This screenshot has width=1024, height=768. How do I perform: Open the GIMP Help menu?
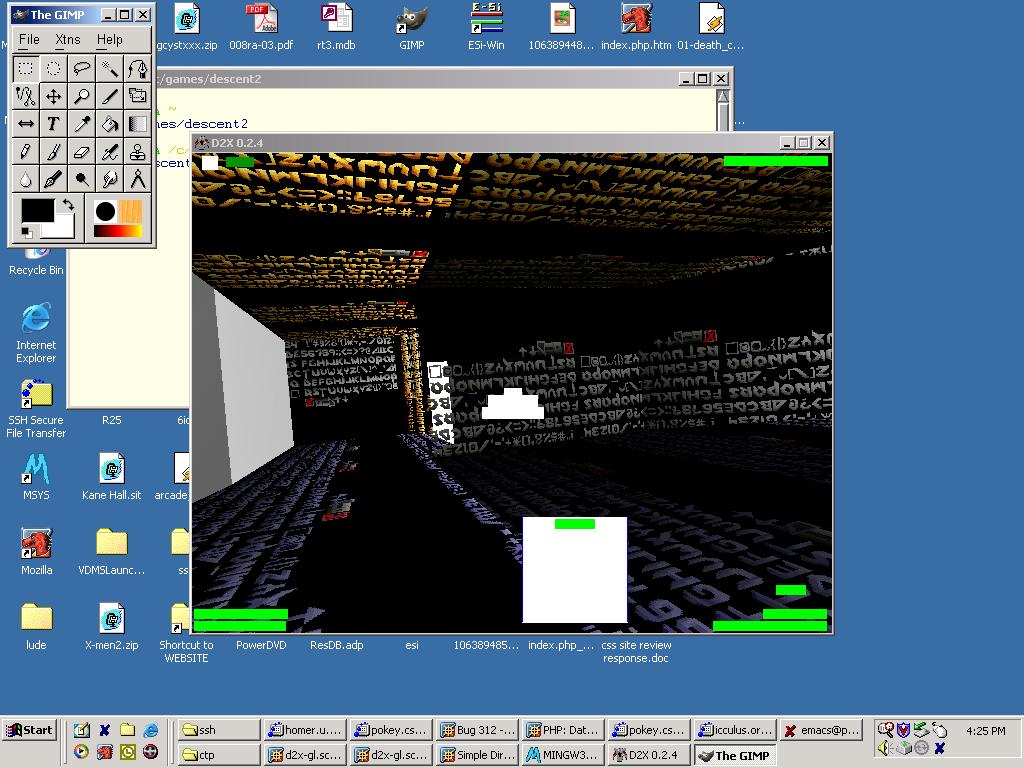pos(110,40)
